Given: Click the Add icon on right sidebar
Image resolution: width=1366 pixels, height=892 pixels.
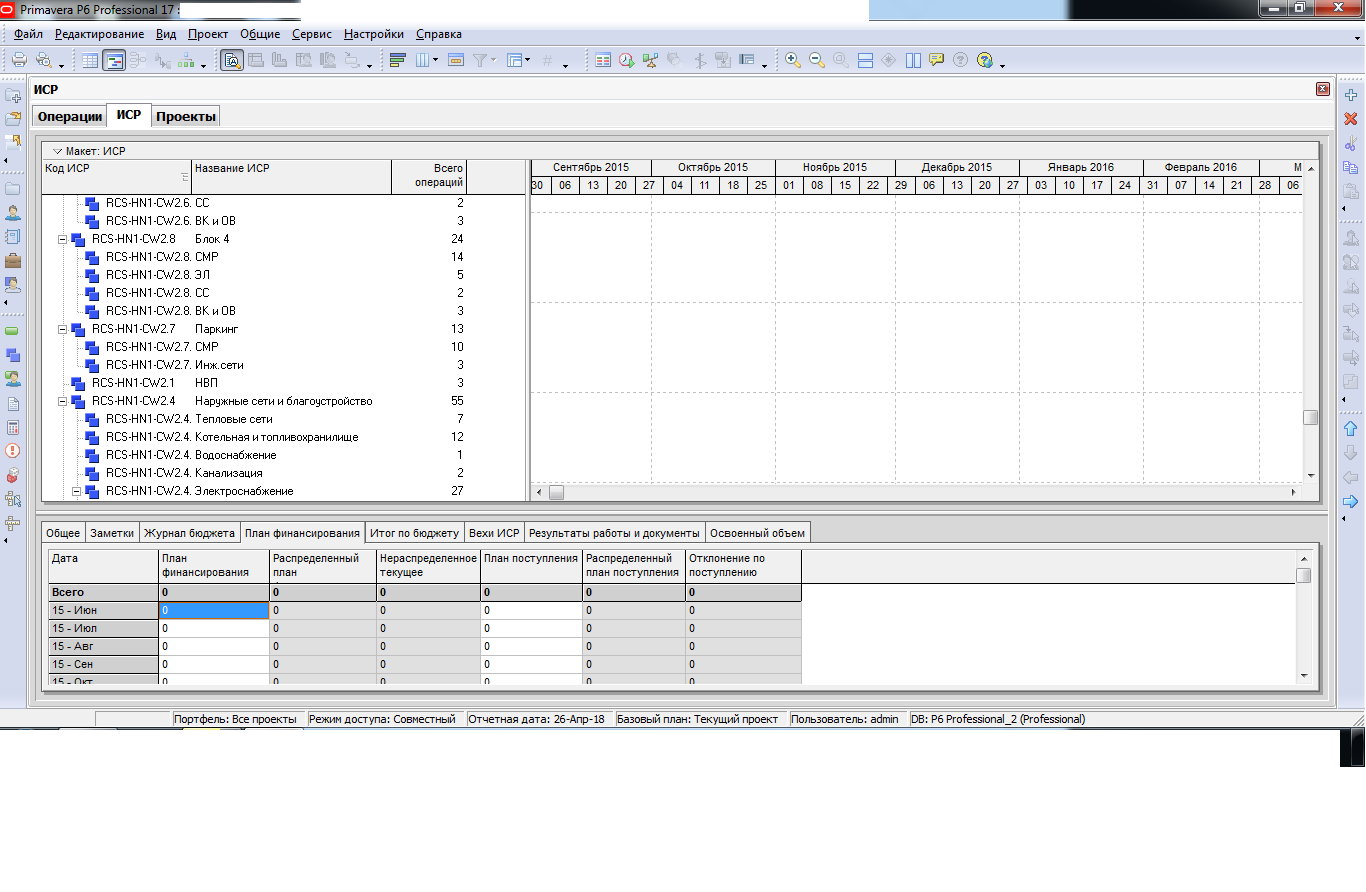Looking at the screenshot, I should (1350, 95).
